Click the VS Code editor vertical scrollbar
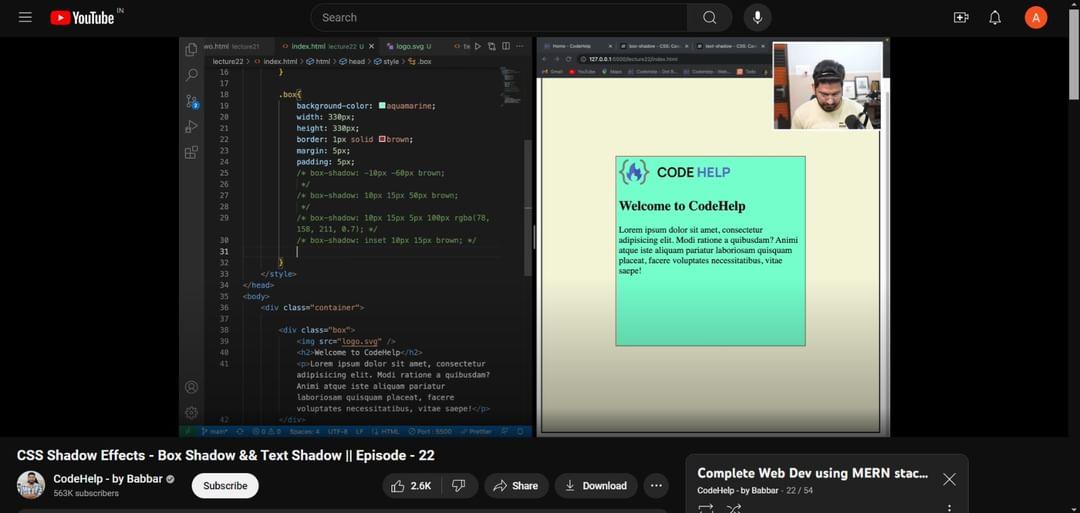The height and width of the screenshot is (513, 1080). tap(528, 207)
